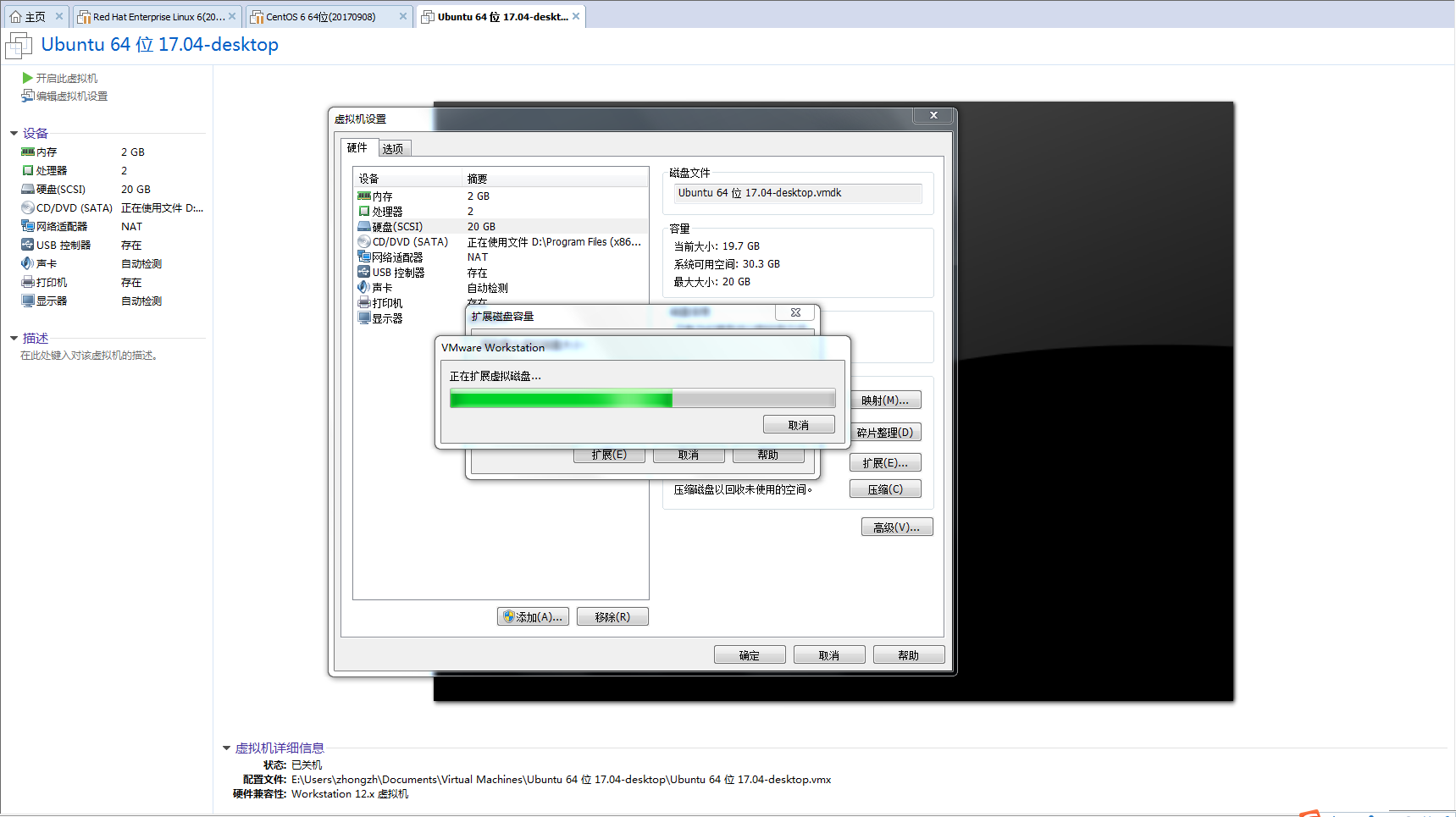Collapse the 描述 section
The height and width of the screenshot is (817, 1456).
[x=14, y=338]
